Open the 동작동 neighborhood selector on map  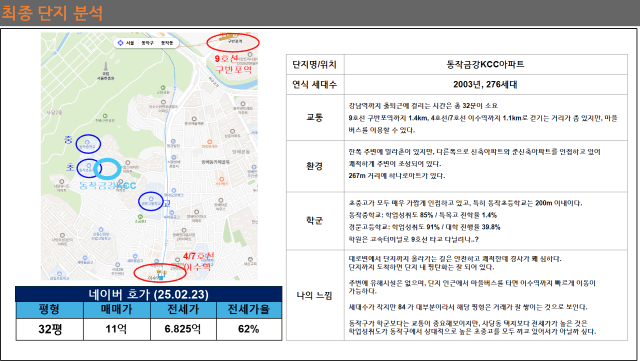coord(167,42)
